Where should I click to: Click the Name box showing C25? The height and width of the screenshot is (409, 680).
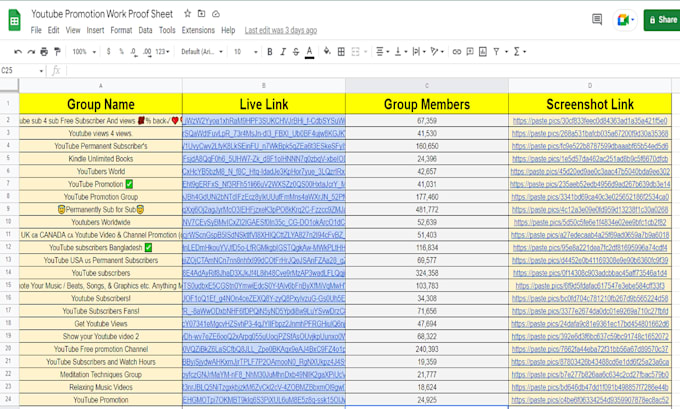22,70
